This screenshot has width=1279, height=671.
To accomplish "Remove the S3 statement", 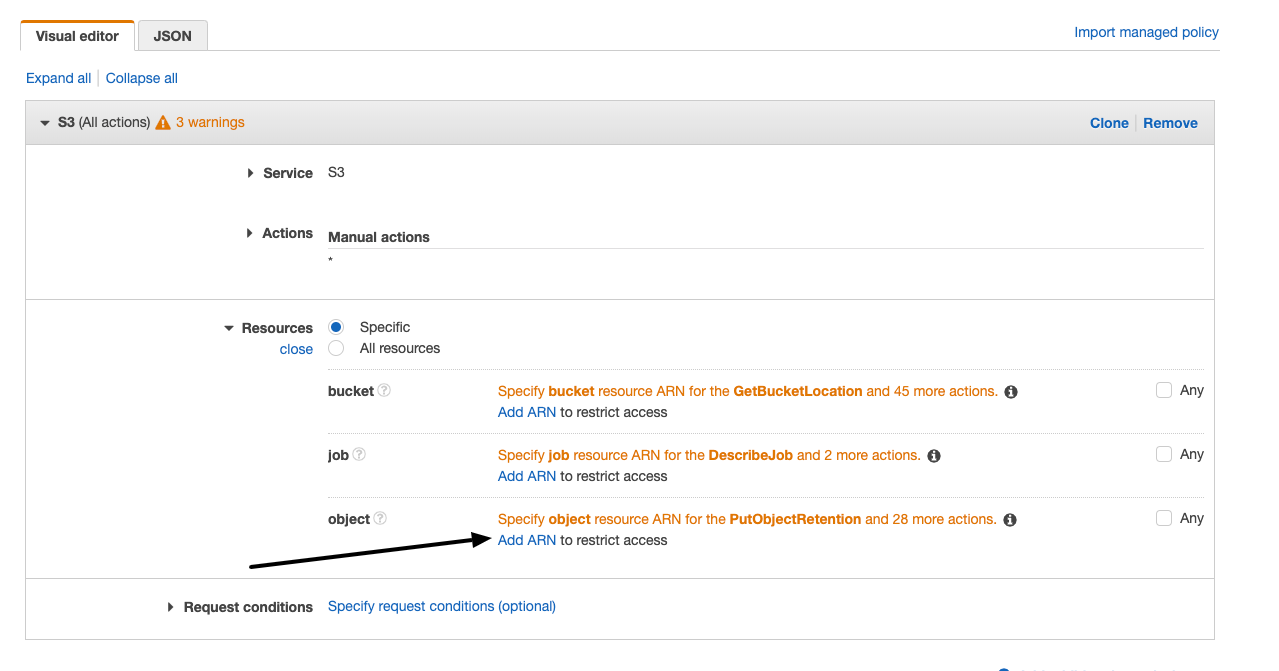I will 1170,123.
